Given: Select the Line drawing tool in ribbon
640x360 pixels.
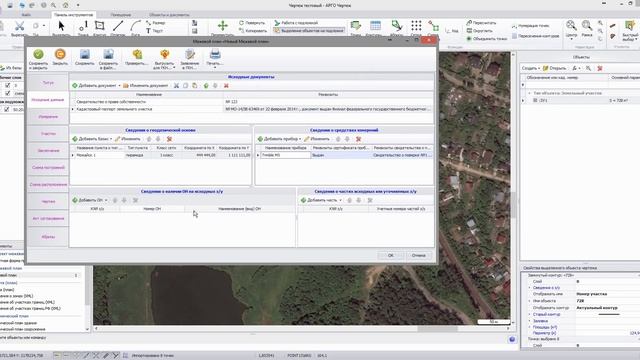Looking at the screenshot, I should [x=118, y=26].
